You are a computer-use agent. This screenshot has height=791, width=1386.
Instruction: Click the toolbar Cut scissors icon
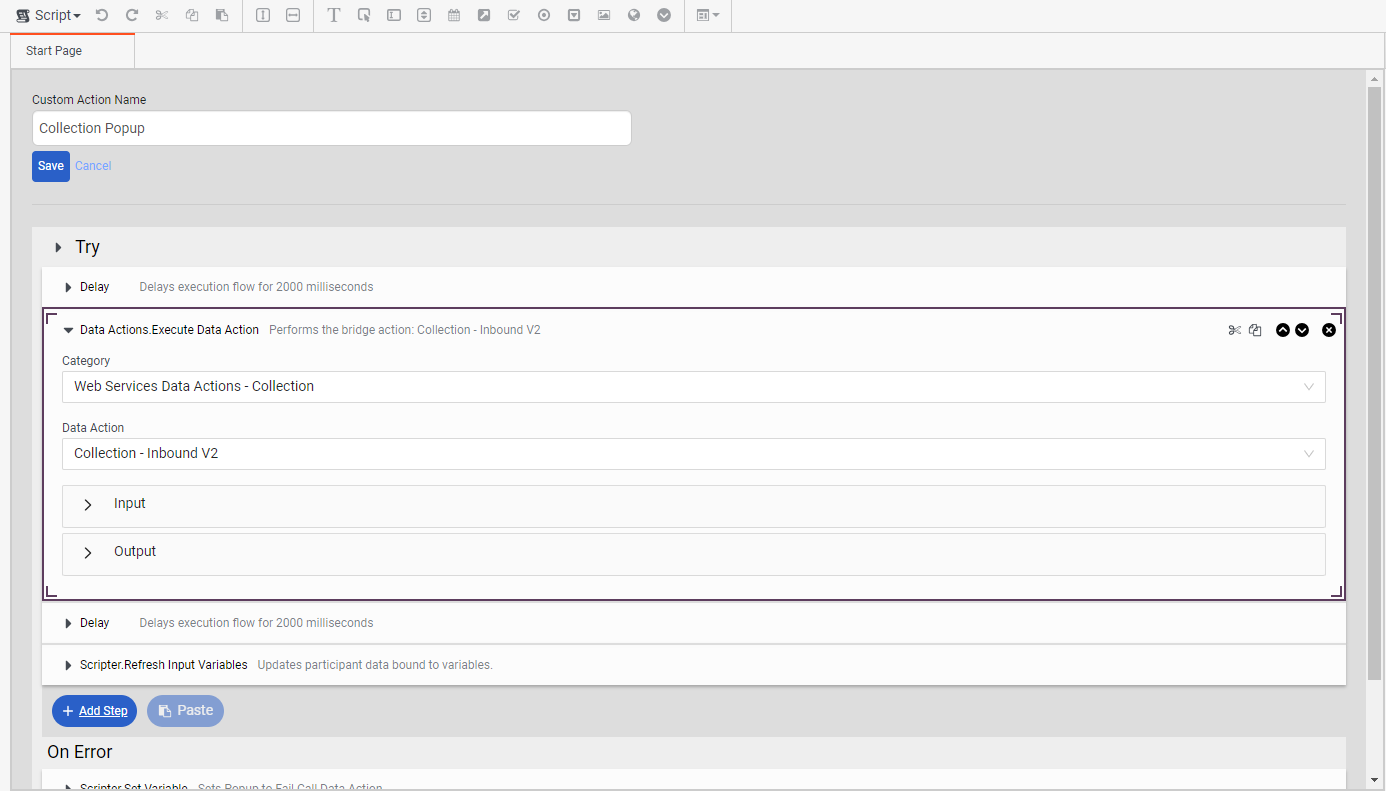click(162, 16)
